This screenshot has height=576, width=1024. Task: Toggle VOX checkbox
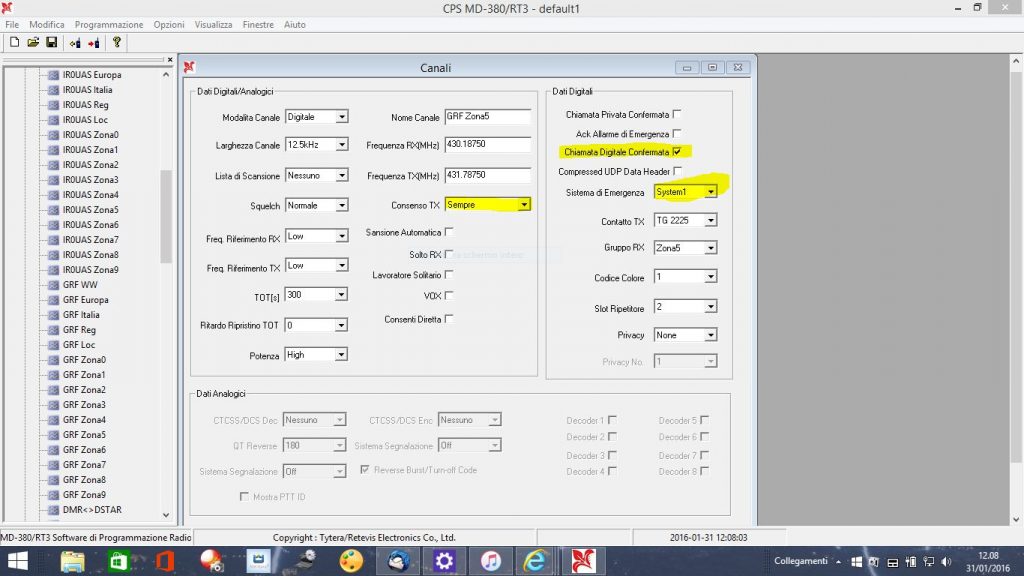coord(449,296)
